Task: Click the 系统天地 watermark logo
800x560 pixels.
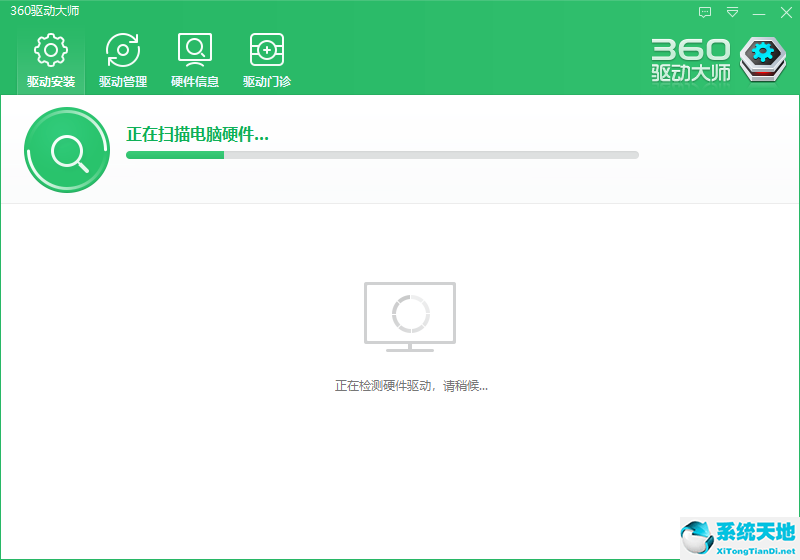Action: pyautogui.click(x=755, y=532)
